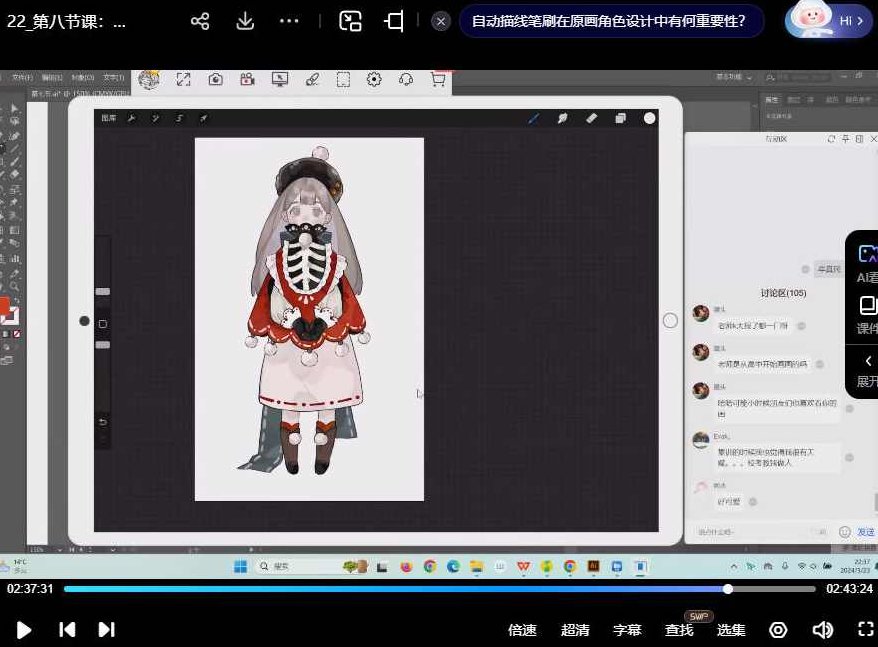
Task: Dismiss the suggested question with the X
Action: pyautogui.click(x=441, y=21)
